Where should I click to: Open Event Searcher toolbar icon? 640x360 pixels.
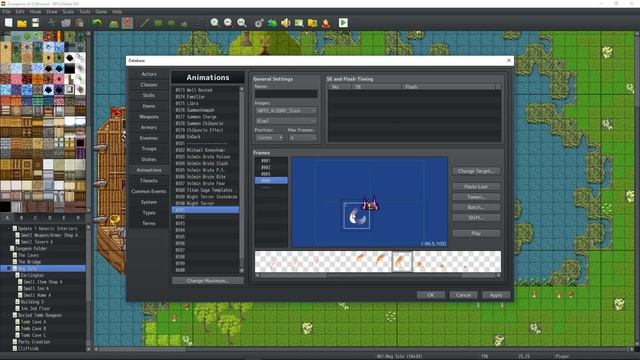(x=299, y=23)
